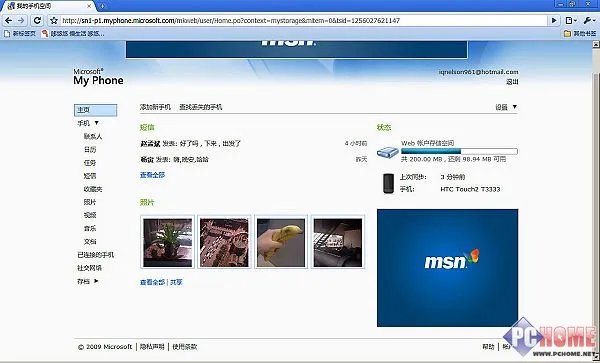
Task: Click 查看全部 under the photo thumbnails
Action: (x=152, y=282)
